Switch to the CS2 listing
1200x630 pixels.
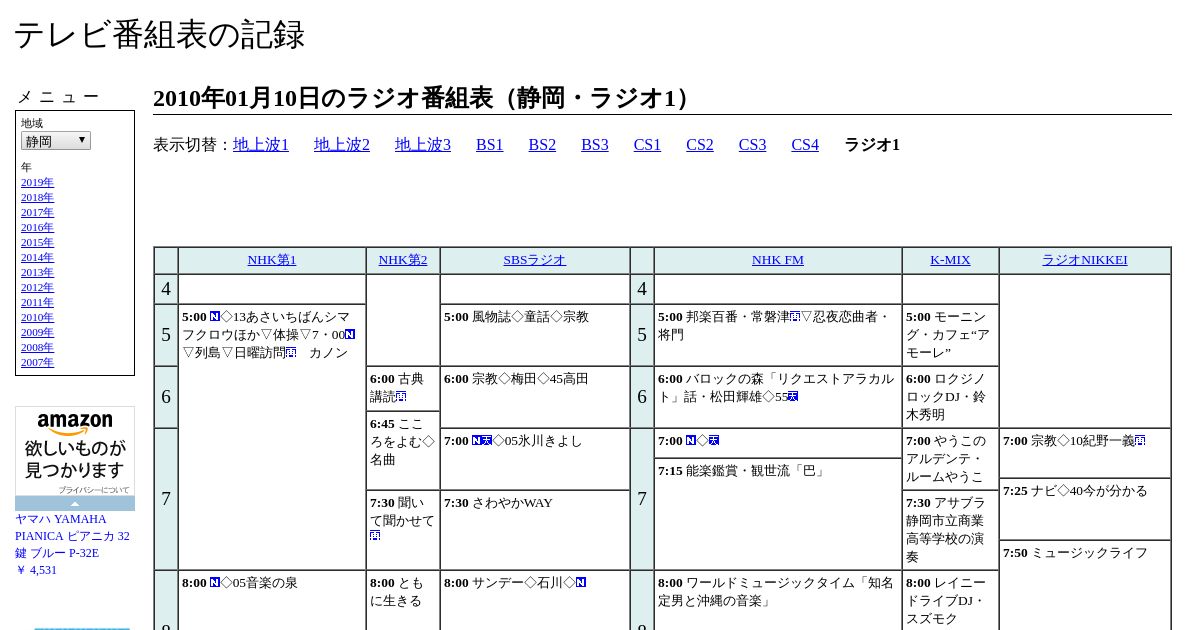click(700, 145)
